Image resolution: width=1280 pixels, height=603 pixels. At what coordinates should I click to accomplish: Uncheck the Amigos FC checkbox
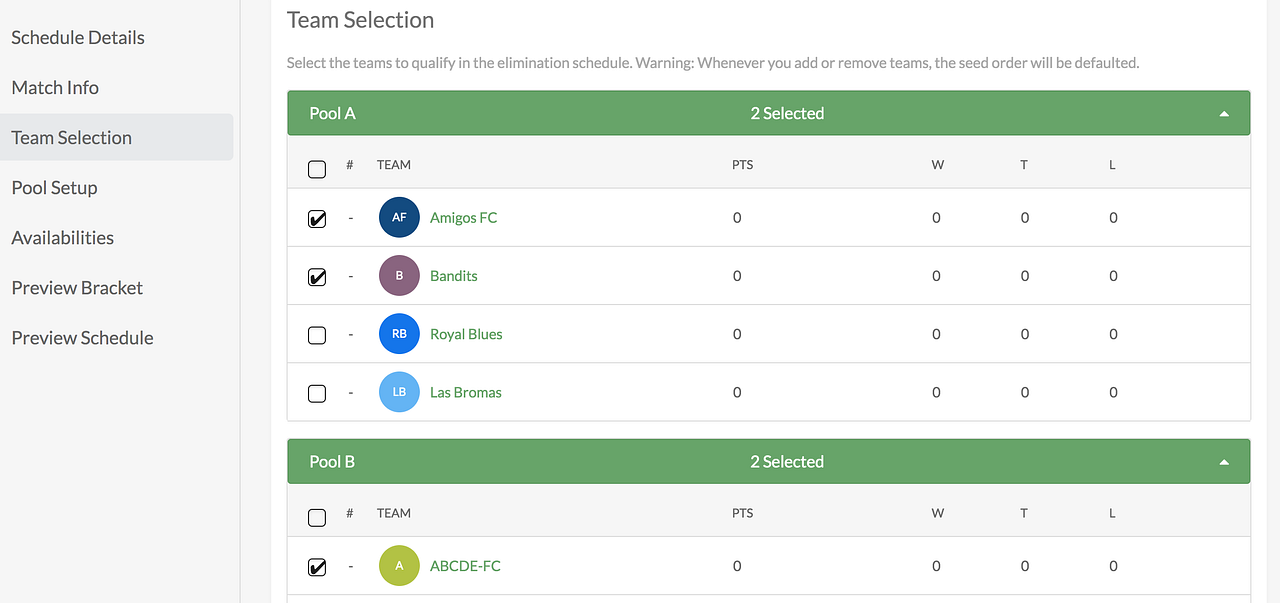[x=317, y=219]
